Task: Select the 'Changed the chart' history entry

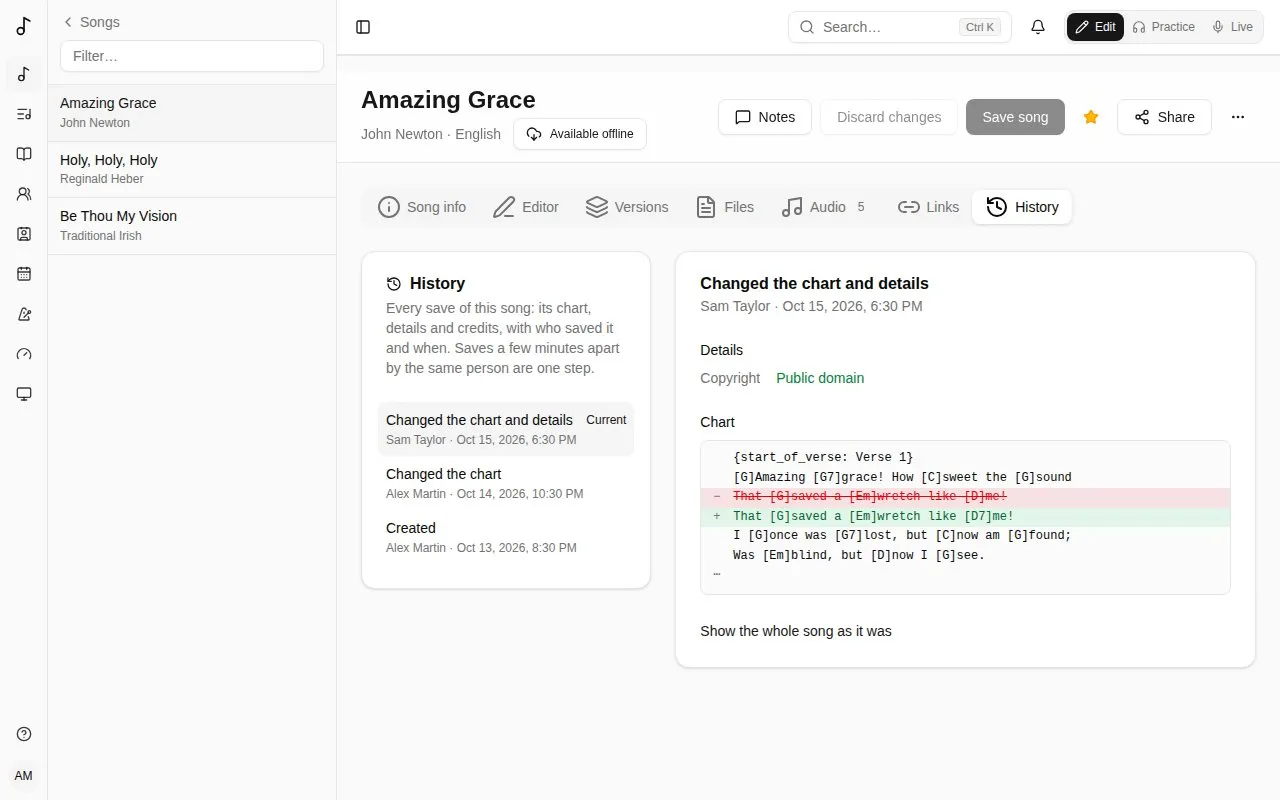Action: tap(506, 483)
